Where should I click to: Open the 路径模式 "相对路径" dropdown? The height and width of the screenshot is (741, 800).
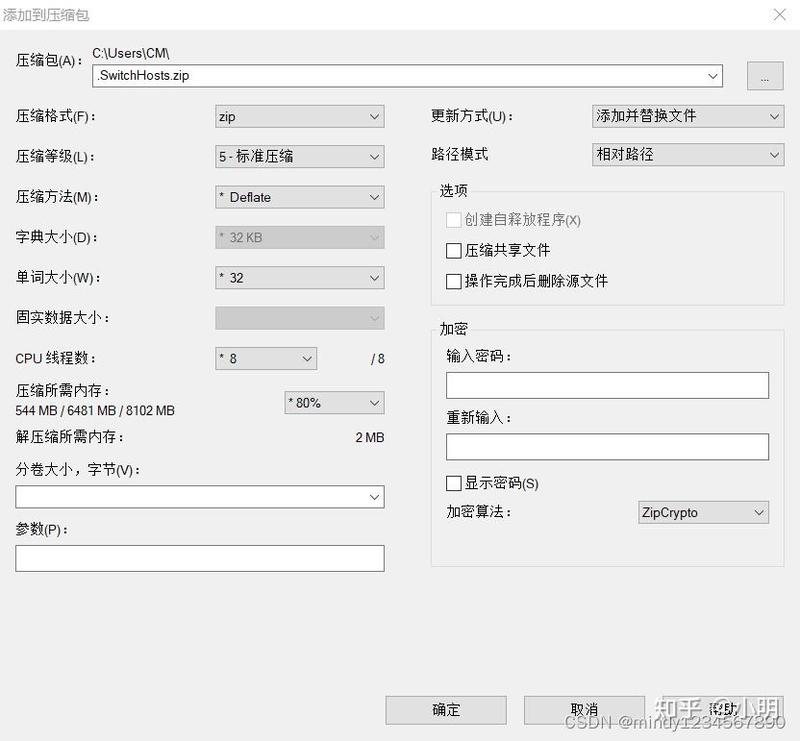tap(688, 155)
